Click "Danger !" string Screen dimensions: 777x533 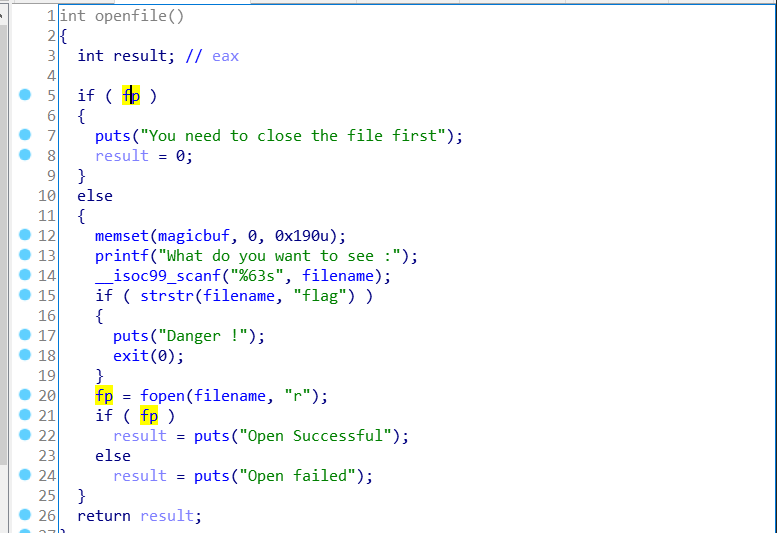203,336
